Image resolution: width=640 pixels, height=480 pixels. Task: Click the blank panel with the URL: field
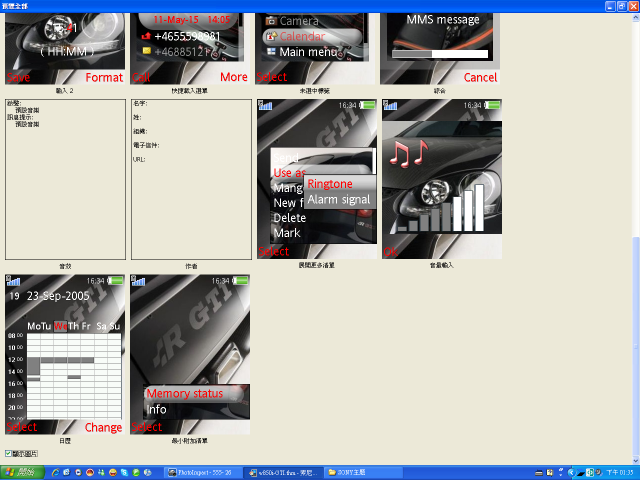coord(191,179)
